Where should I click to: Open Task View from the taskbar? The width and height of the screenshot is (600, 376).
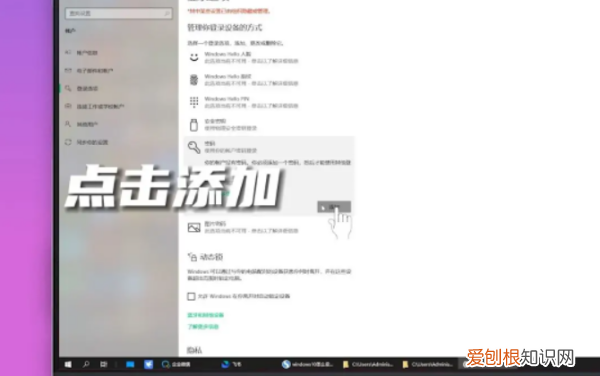[104, 365]
